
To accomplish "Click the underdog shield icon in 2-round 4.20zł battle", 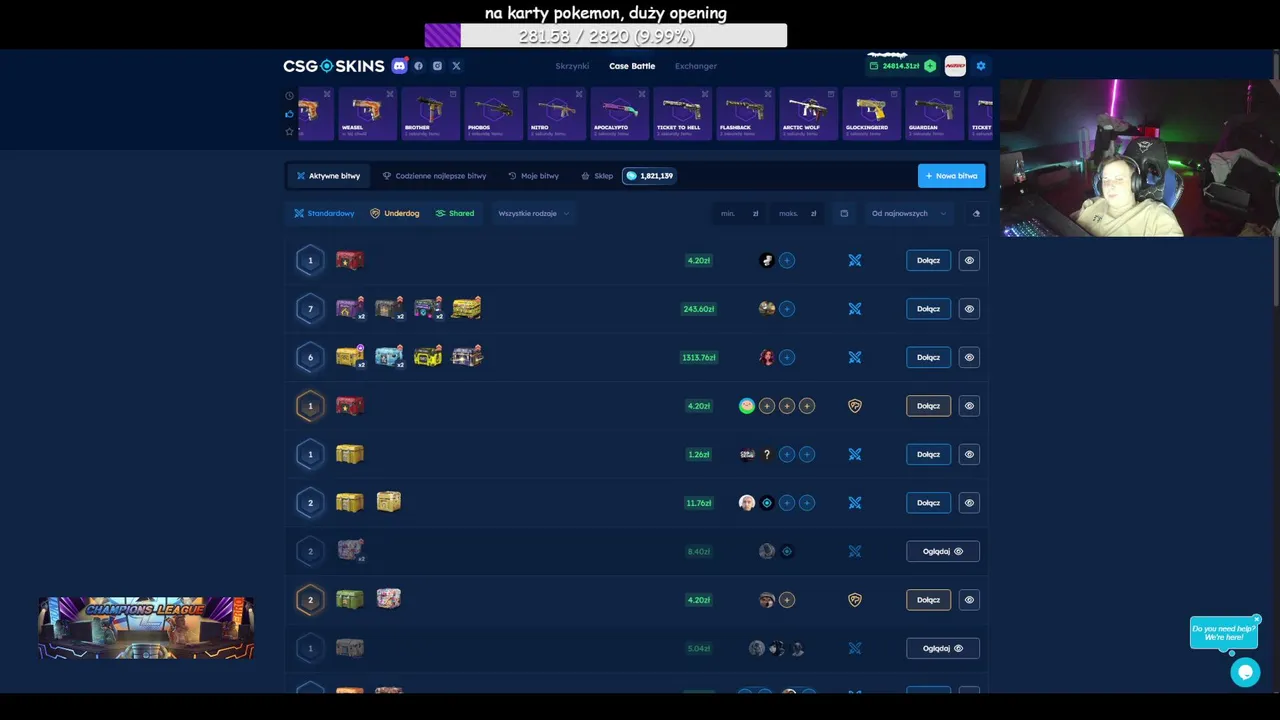I will (x=855, y=600).
